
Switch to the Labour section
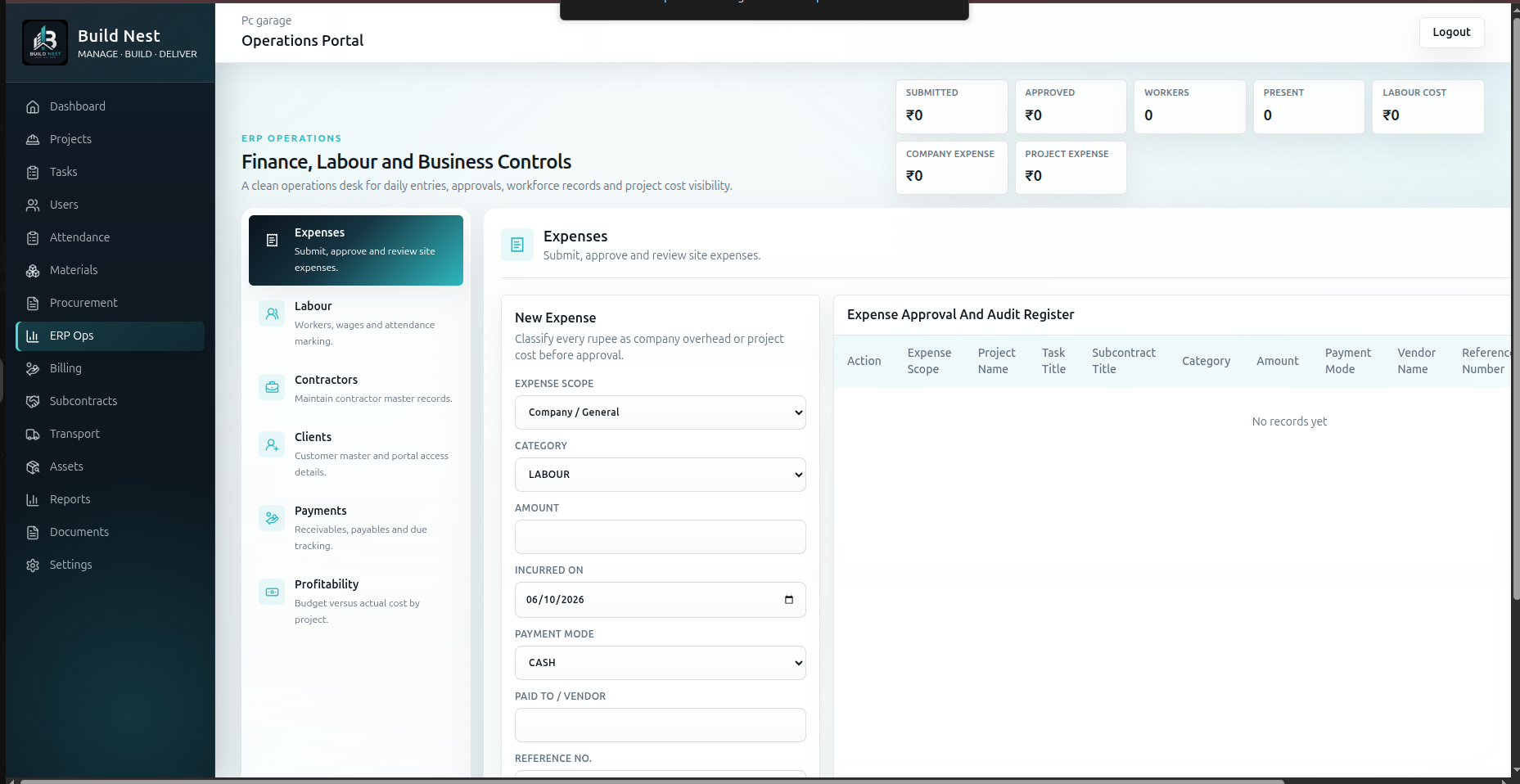tap(356, 323)
